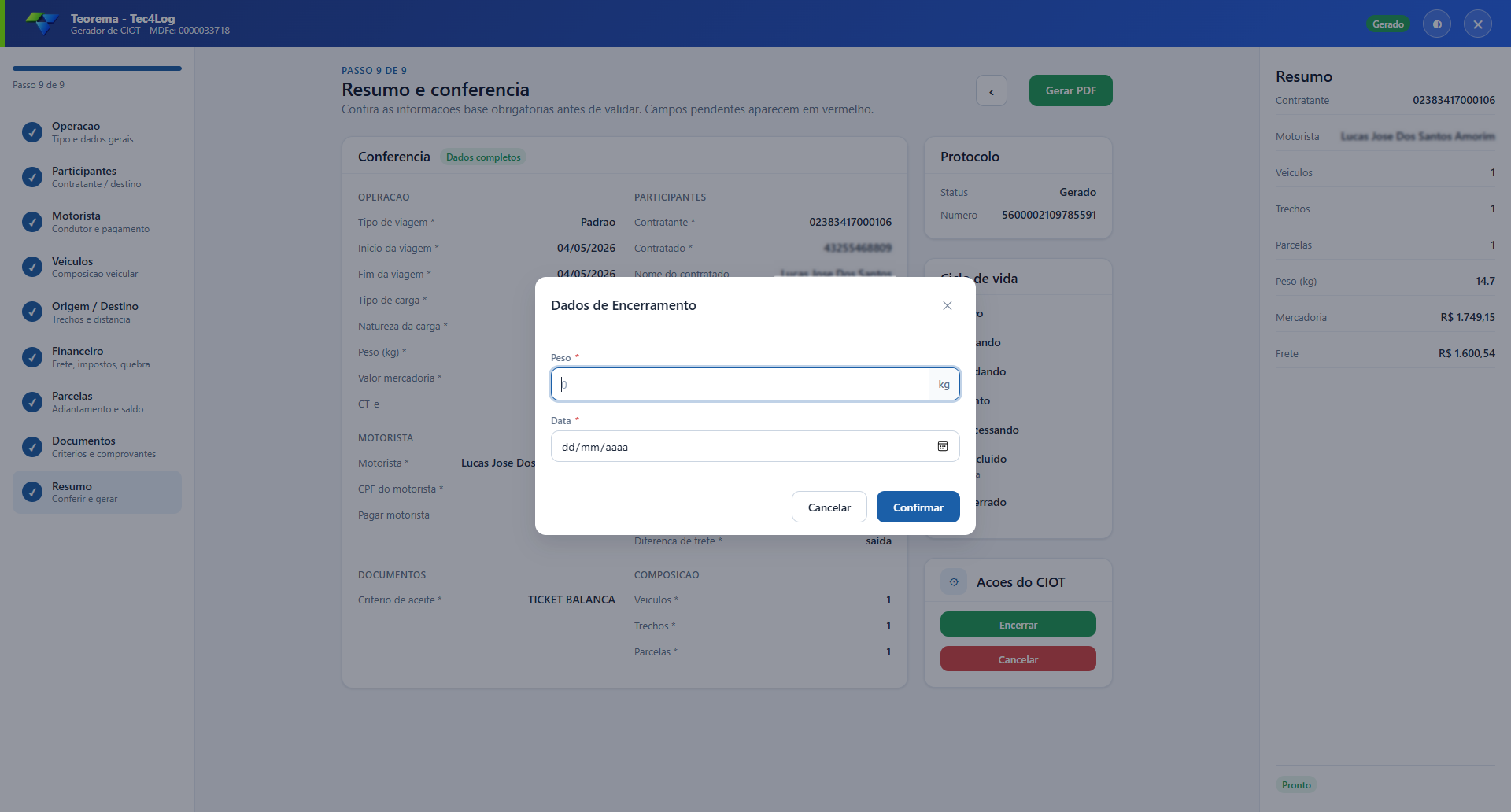Click the green Encerrar button

[1018, 624]
